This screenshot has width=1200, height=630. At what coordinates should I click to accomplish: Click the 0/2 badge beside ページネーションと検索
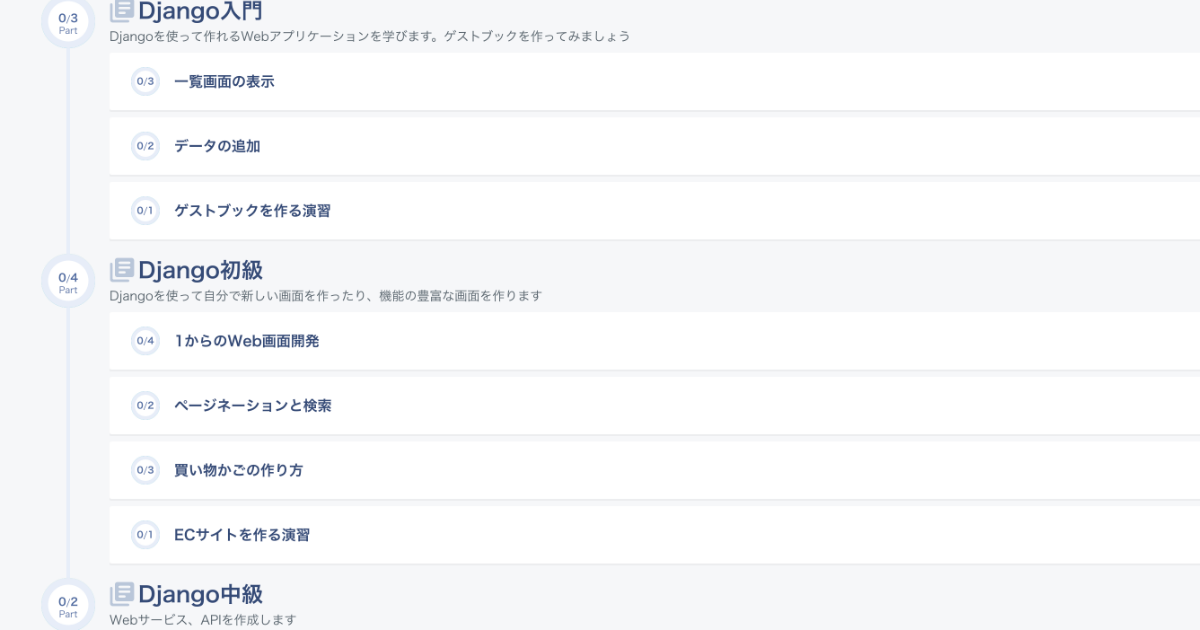146,406
